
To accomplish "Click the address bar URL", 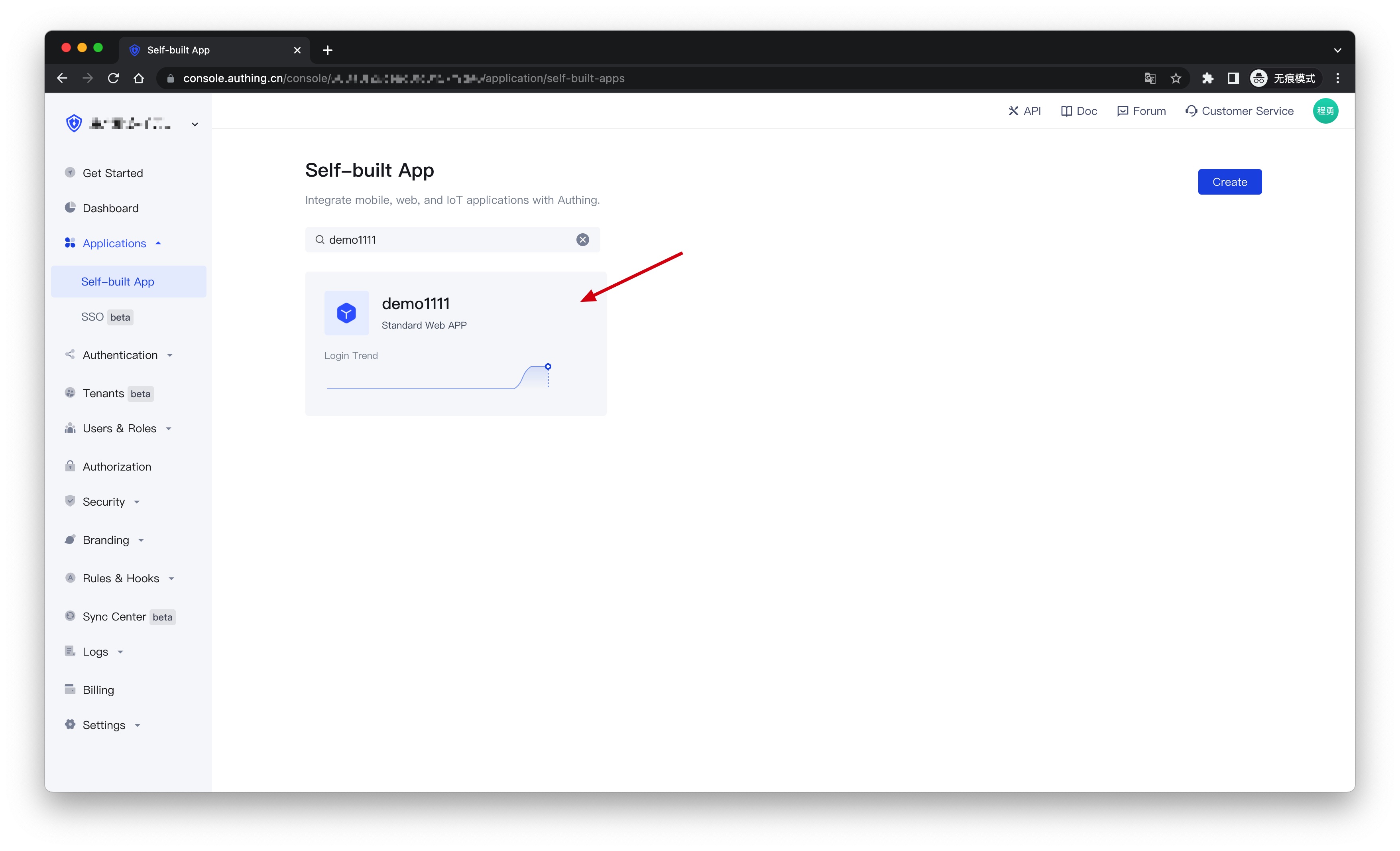I will coord(403,79).
